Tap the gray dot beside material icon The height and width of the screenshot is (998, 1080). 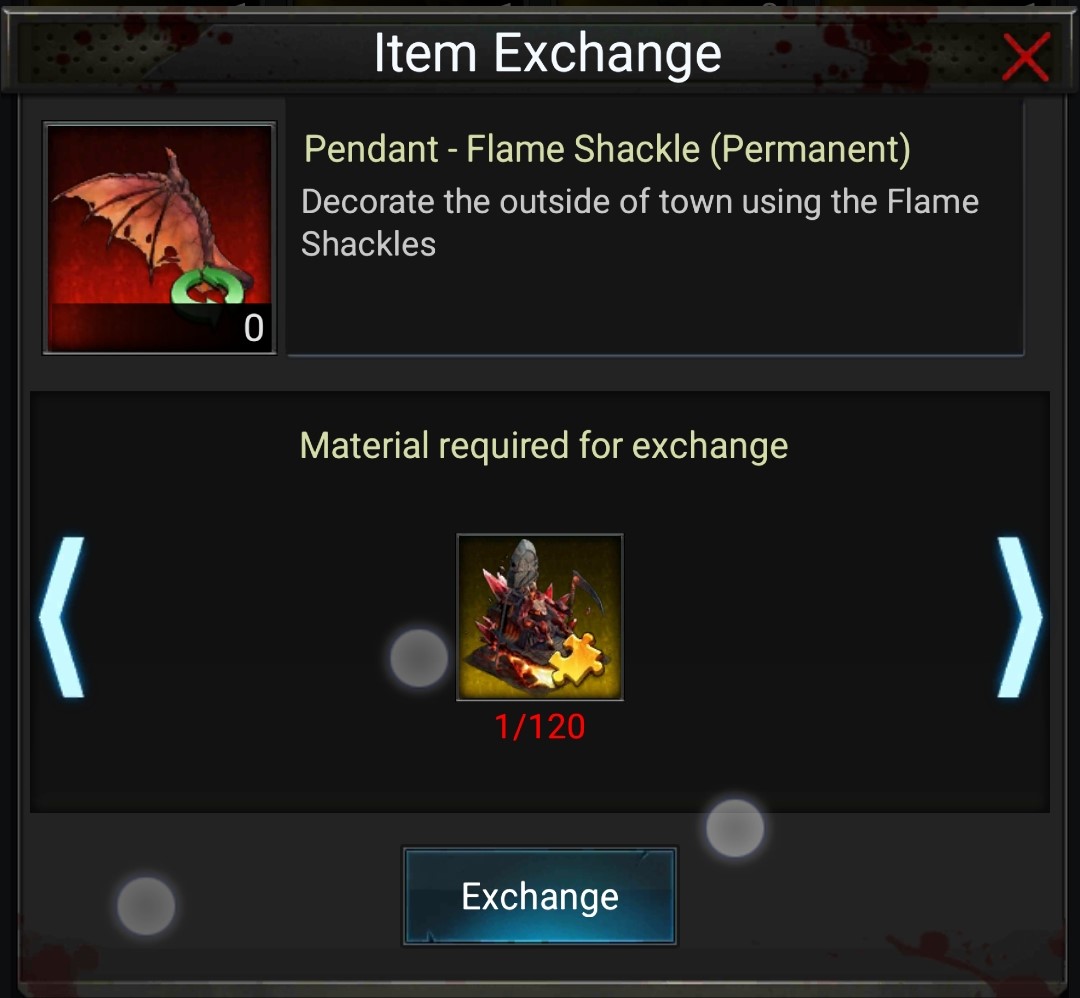pyautogui.click(x=419, y=658)
